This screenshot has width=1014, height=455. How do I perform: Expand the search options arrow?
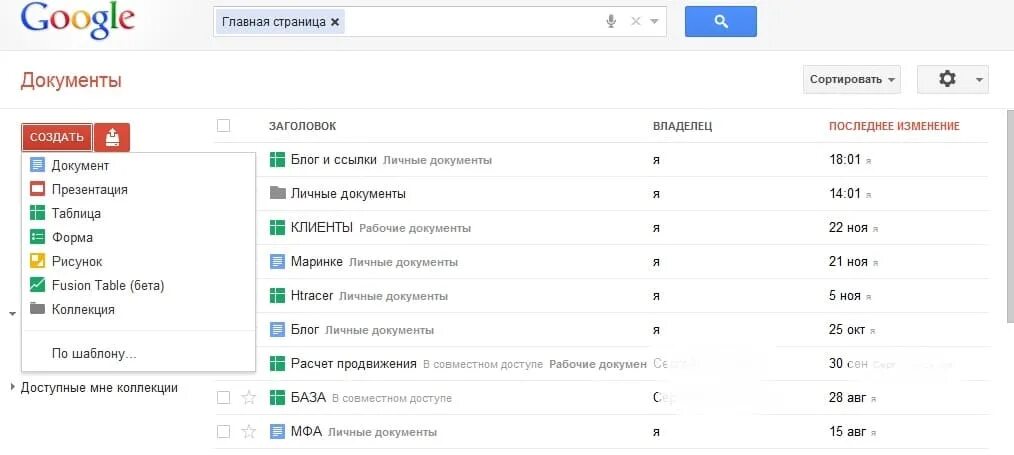click(655, 21)
